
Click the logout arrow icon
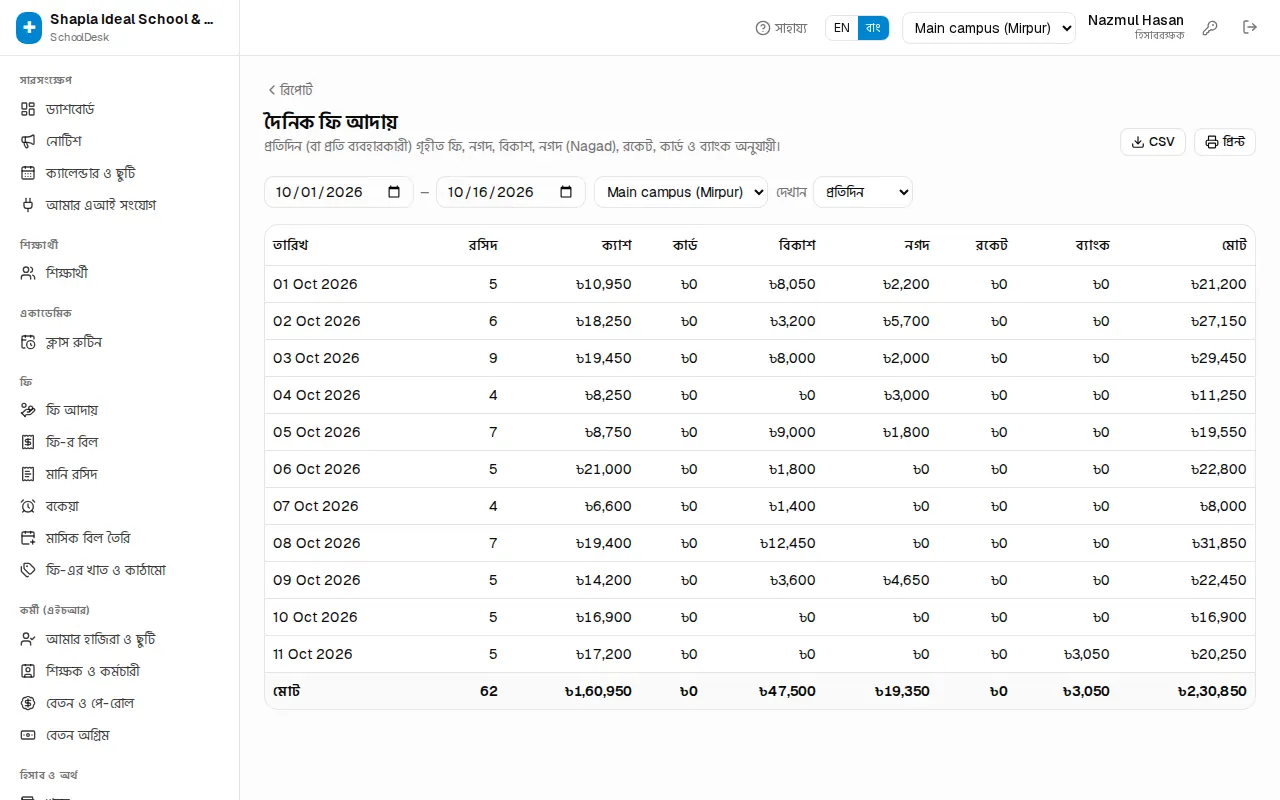point(1250,28)
